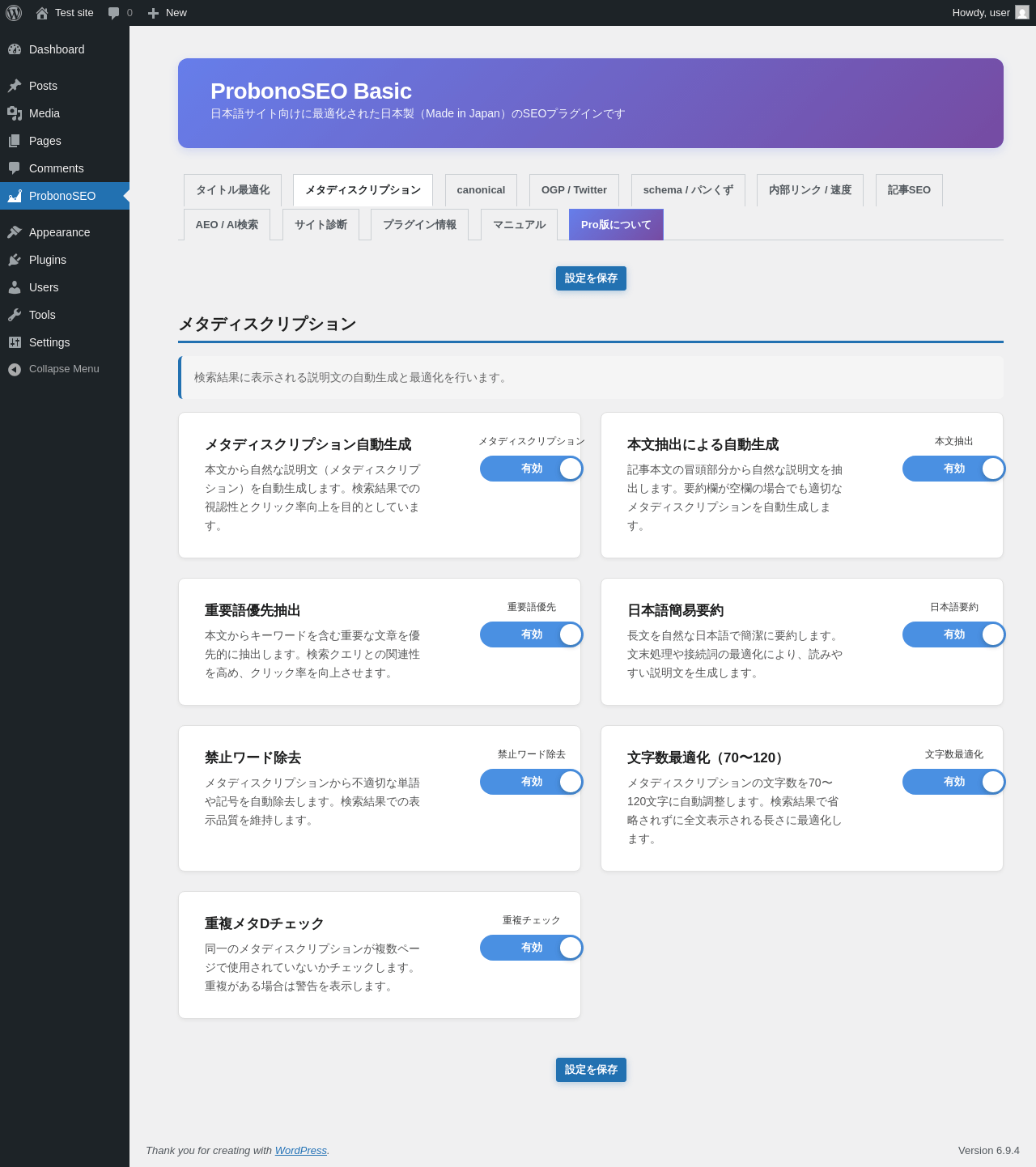Click the Version 6.9.4 footer text

[989, 1150]
